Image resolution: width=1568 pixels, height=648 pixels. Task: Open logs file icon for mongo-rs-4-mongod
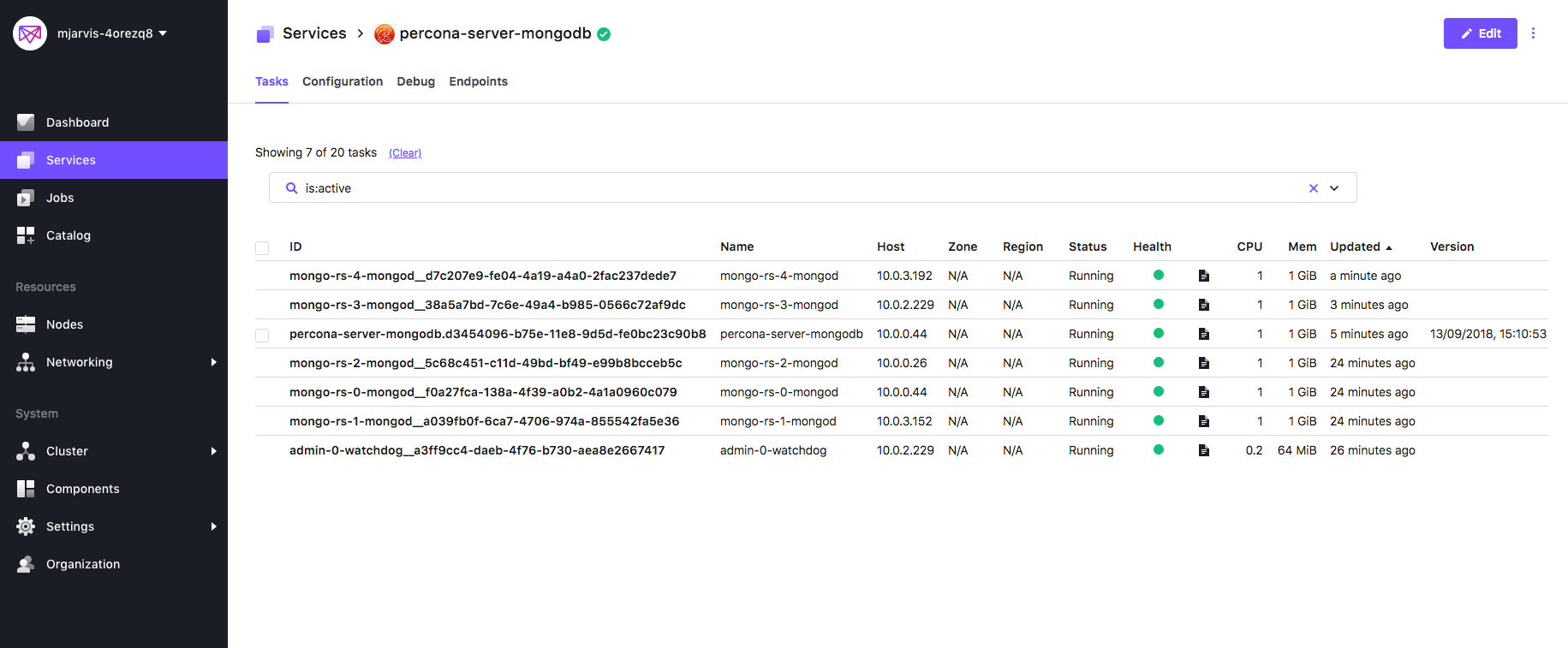click(1203, 276)
